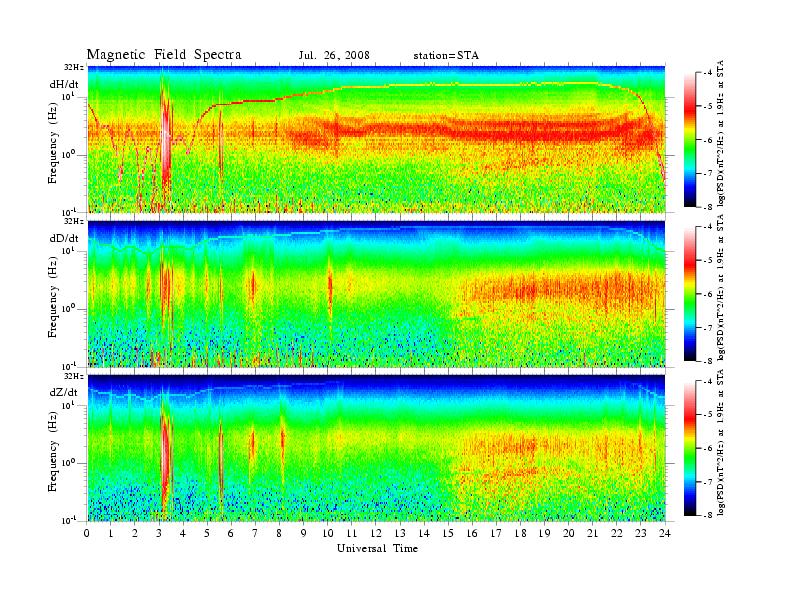Click the dD/dt spectrogram plot
Screen dimensions: 792x612
376,293
